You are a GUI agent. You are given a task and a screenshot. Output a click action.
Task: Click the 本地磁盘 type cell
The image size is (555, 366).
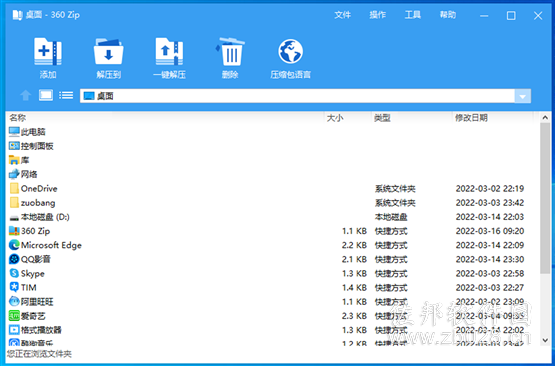(x=391, y=217)
